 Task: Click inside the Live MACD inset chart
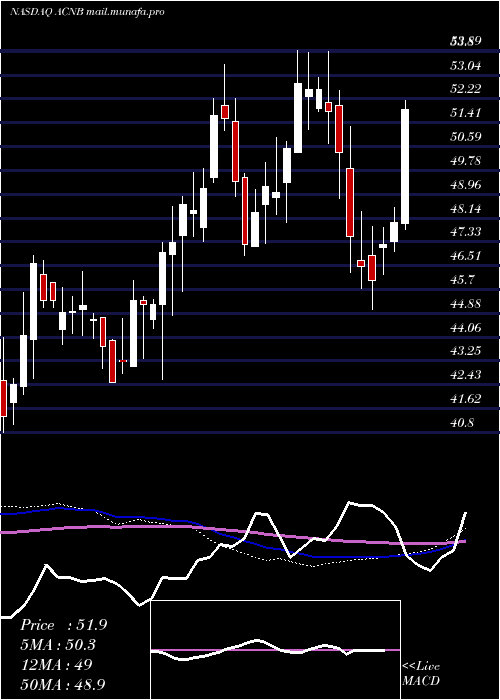coord(275,650)
